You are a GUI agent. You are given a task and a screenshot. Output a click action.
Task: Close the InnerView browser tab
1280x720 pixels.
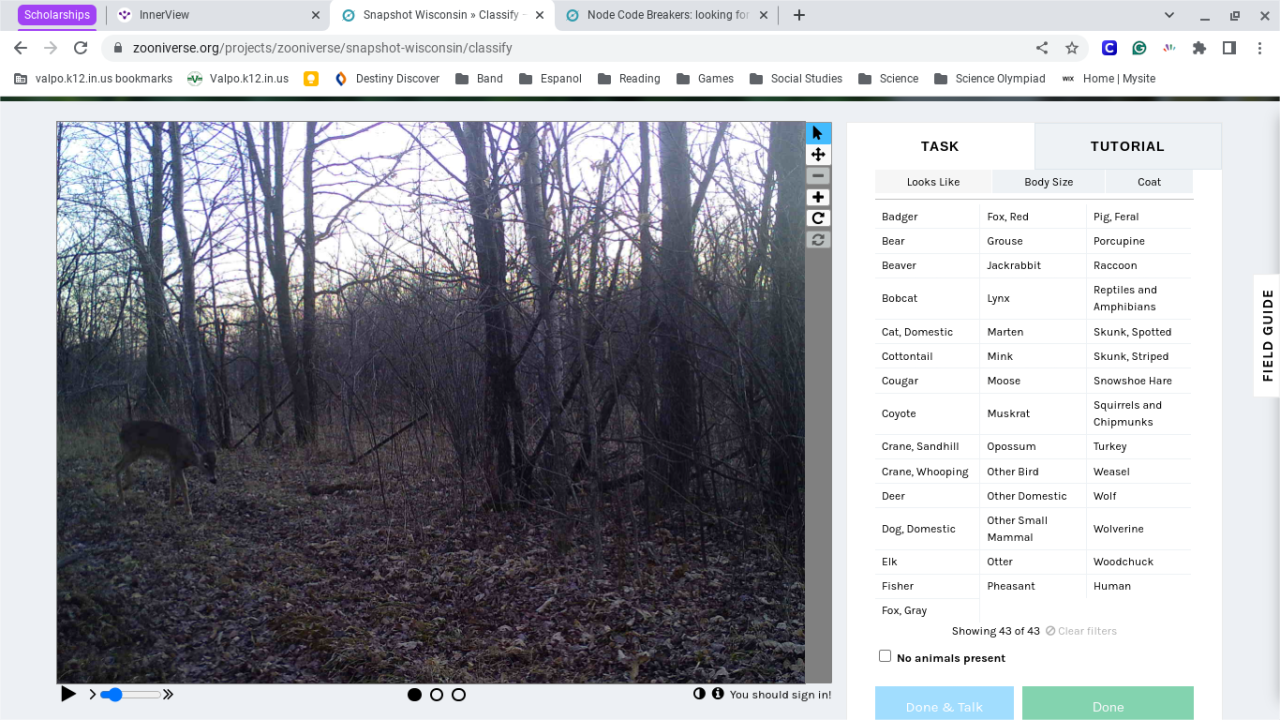[x=315, y=15]
